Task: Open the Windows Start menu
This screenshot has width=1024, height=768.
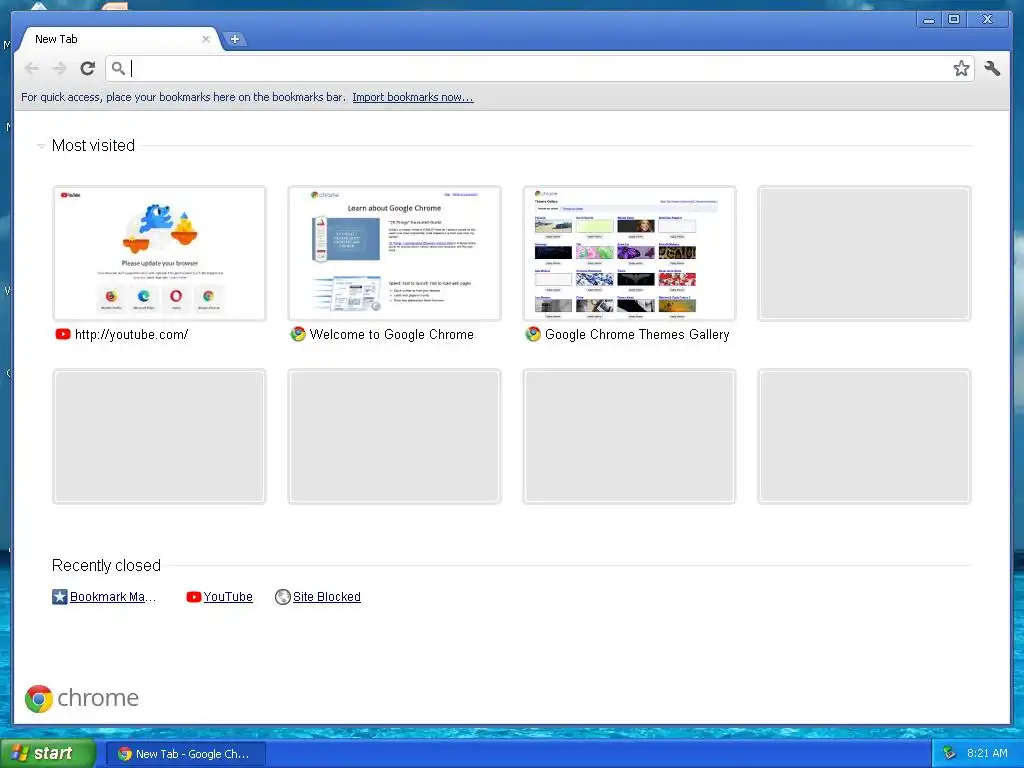Action: tap(48, 754)
